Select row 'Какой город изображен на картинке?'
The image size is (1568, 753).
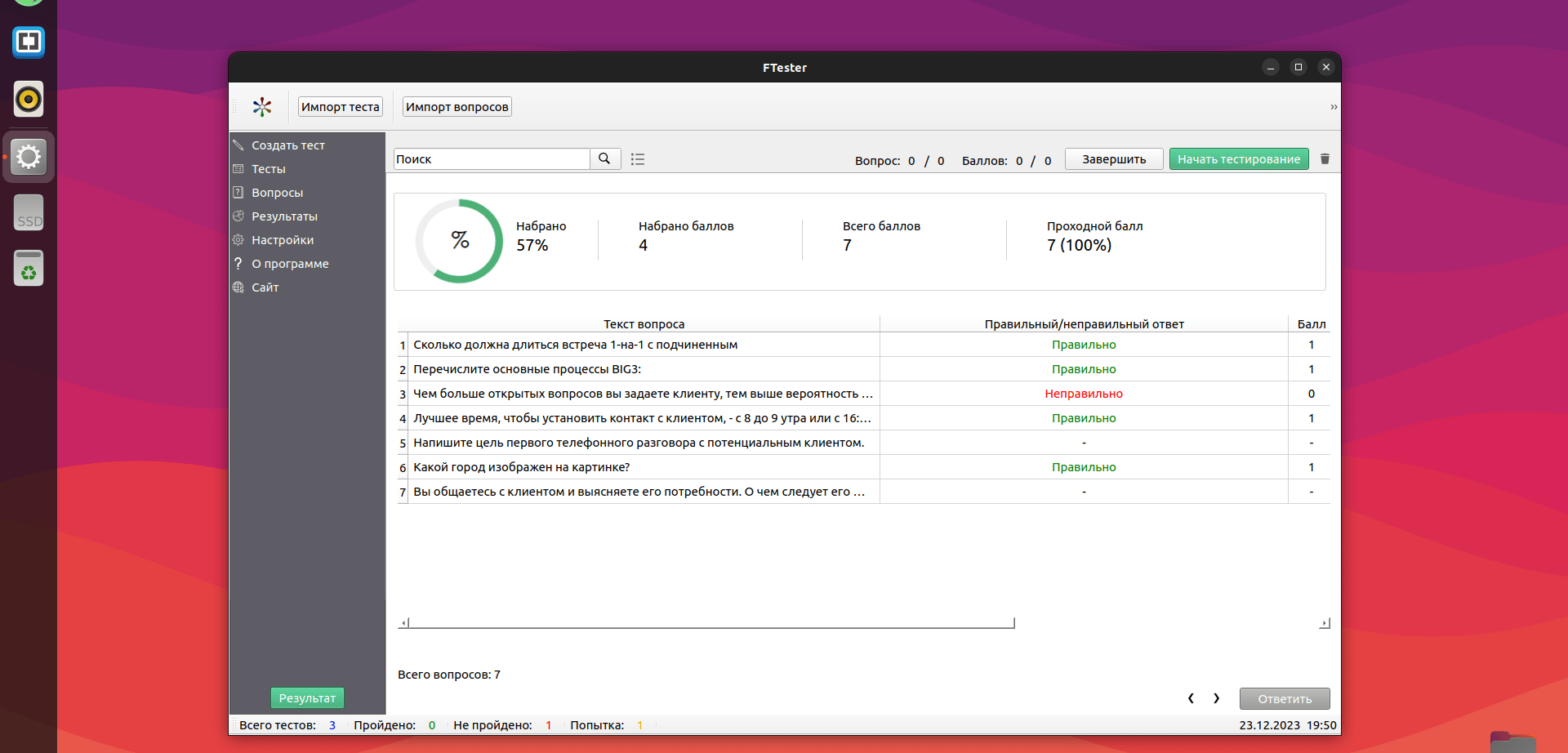[644, 467]
